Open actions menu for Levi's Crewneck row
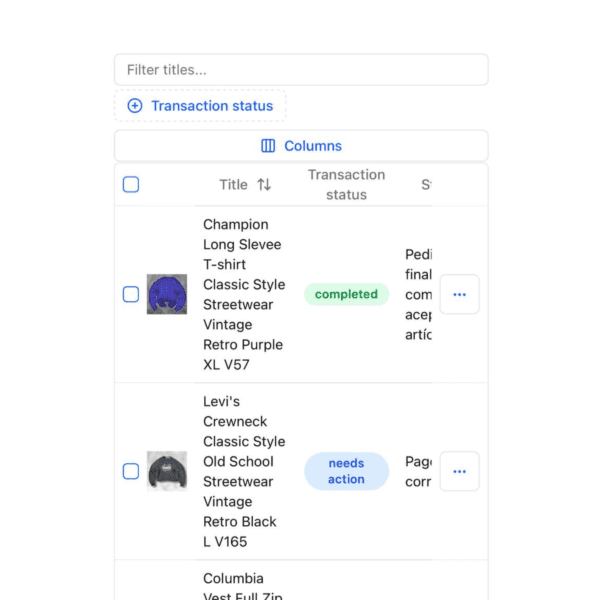 pos(459,472)
